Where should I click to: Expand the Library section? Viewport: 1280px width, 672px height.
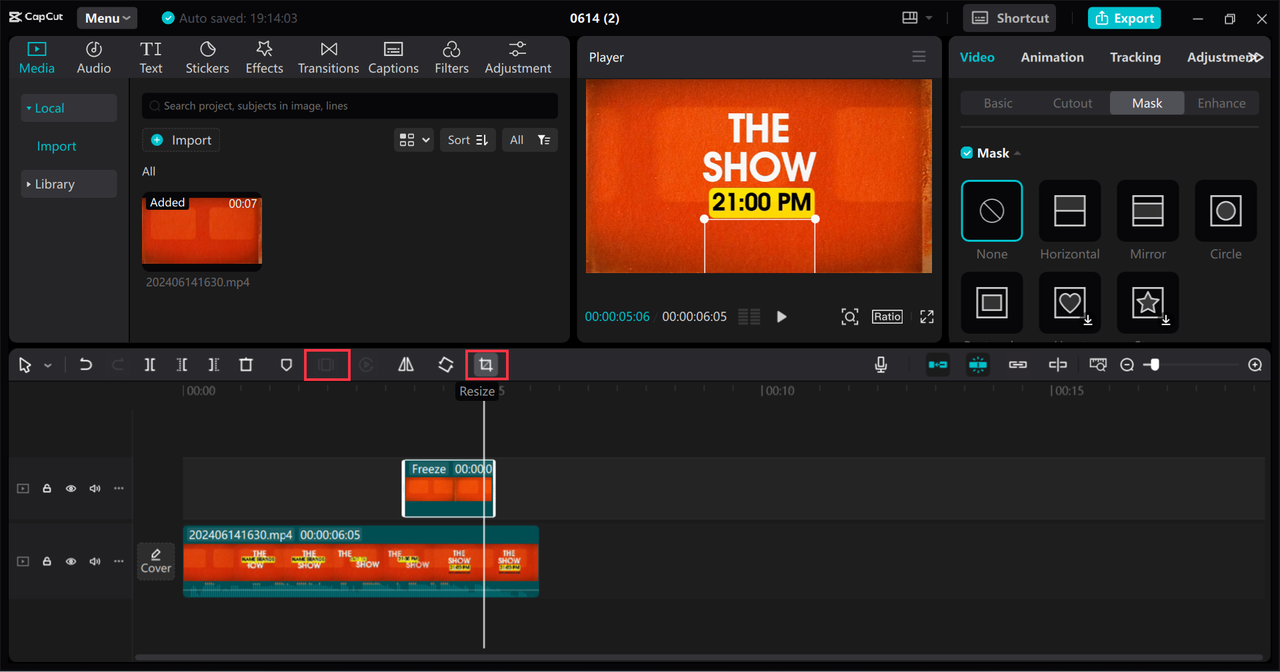(55, 184)
